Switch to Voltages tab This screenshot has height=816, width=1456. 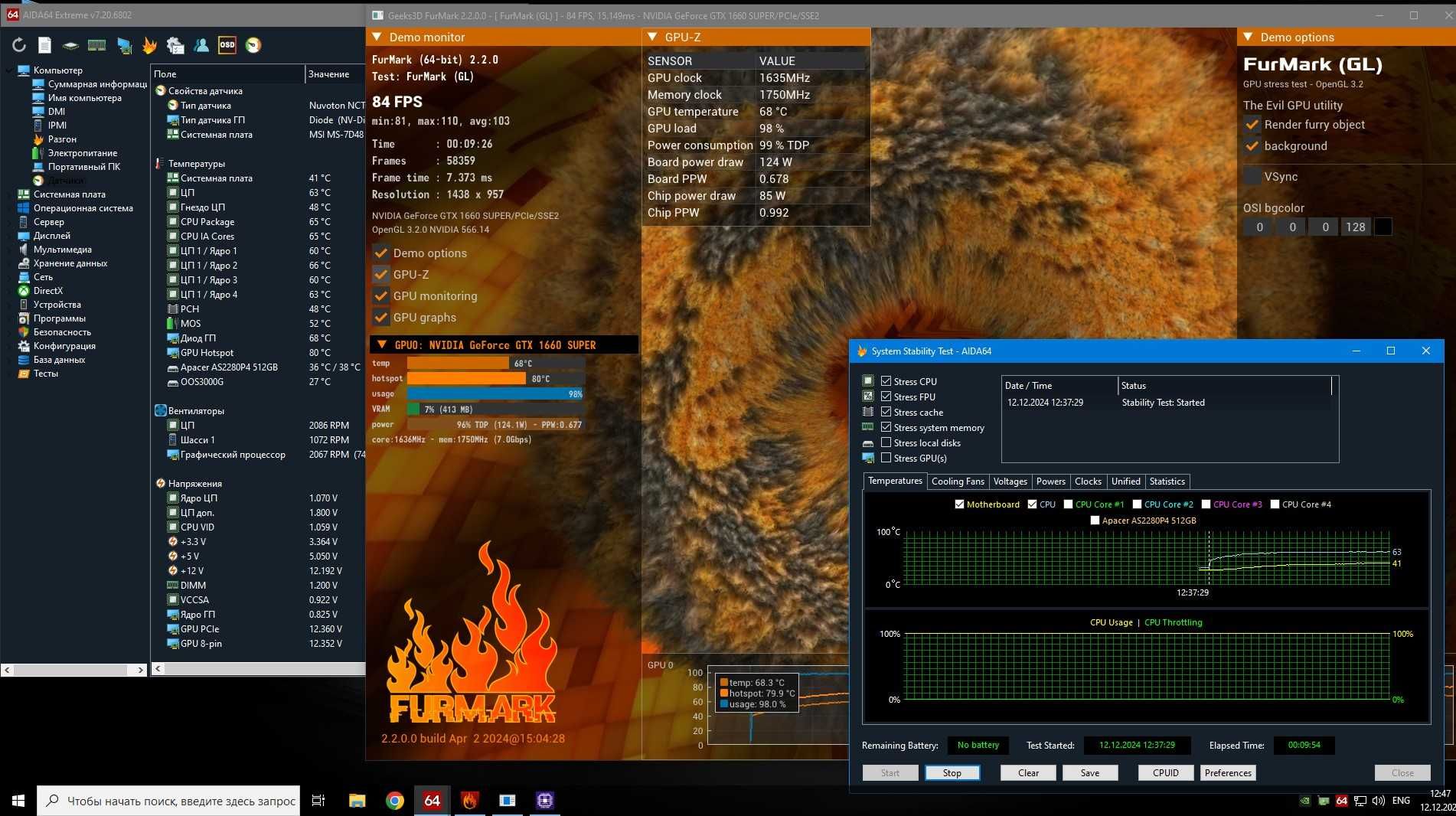(1010, 481)
